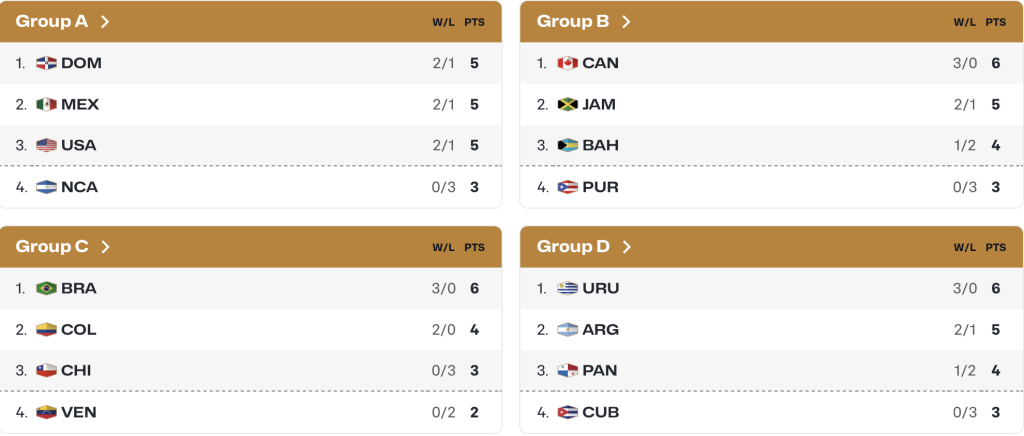Screen dimensions: 1024x436
Task: Click the Argentina flag icon
Action: 568,329
